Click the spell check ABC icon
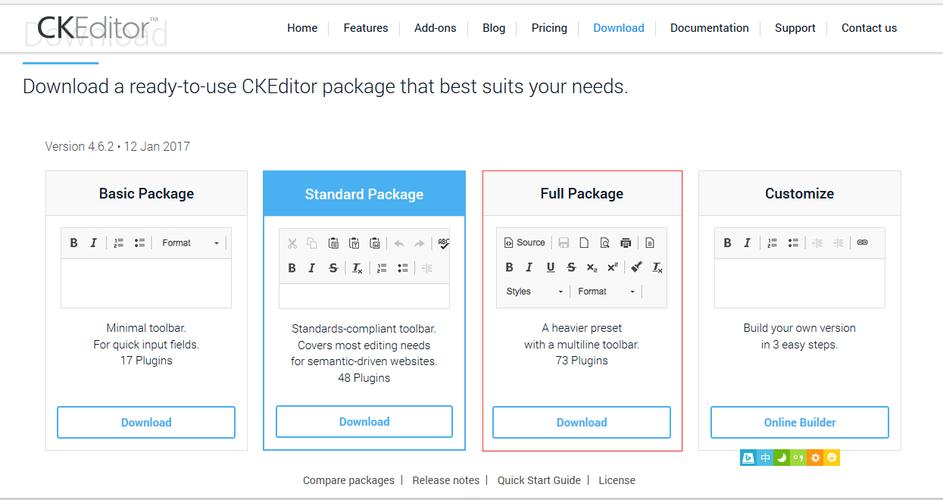 (x=443, y=243)
